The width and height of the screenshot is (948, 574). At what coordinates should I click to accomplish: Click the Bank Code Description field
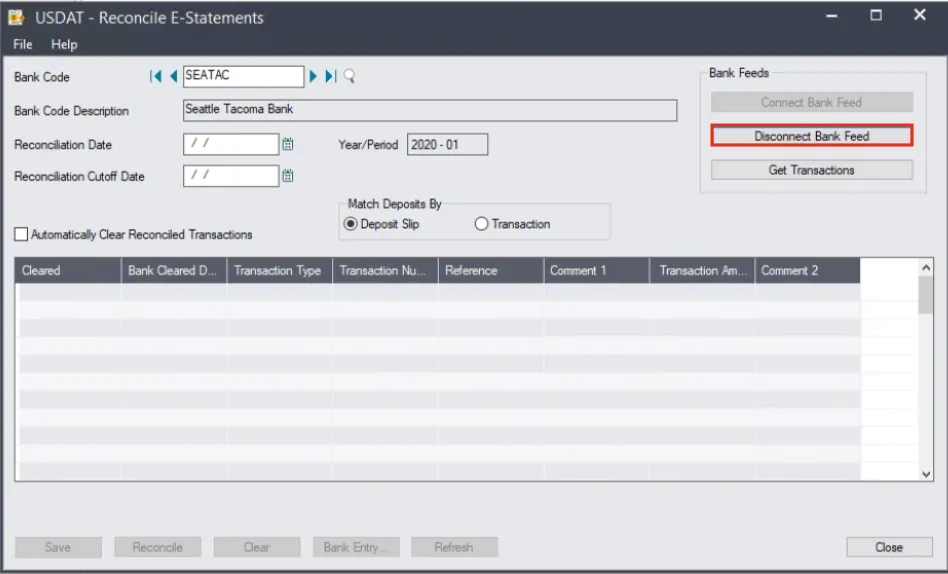[x=430, y=110]
